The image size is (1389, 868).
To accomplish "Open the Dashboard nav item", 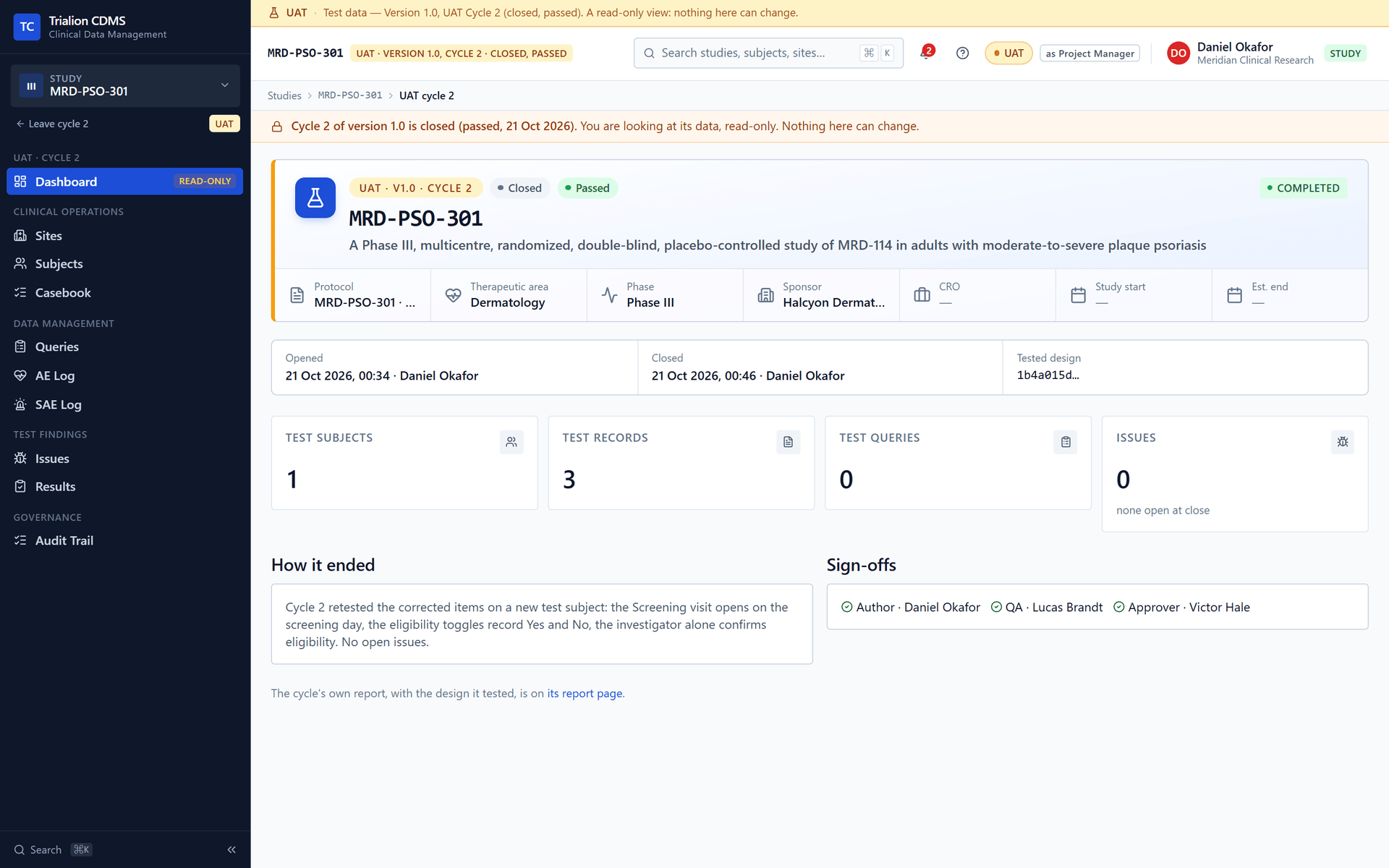I will coord(124,181).
